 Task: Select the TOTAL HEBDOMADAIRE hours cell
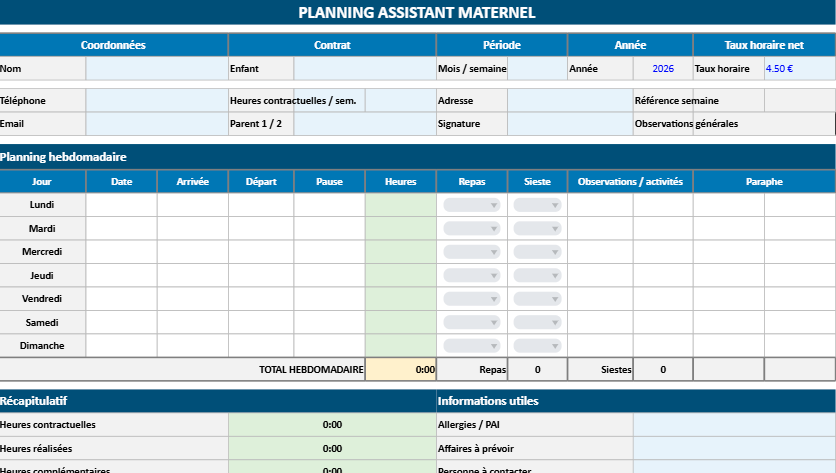[400, 369]
